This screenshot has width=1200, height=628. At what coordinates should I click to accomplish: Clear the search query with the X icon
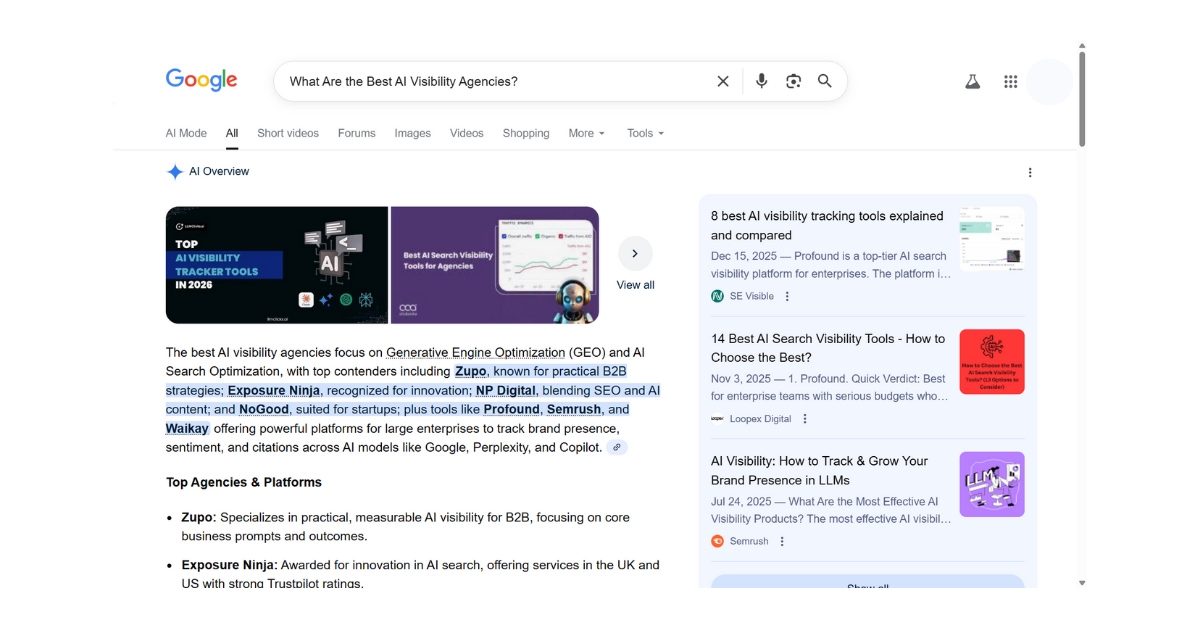click(723, 81)
